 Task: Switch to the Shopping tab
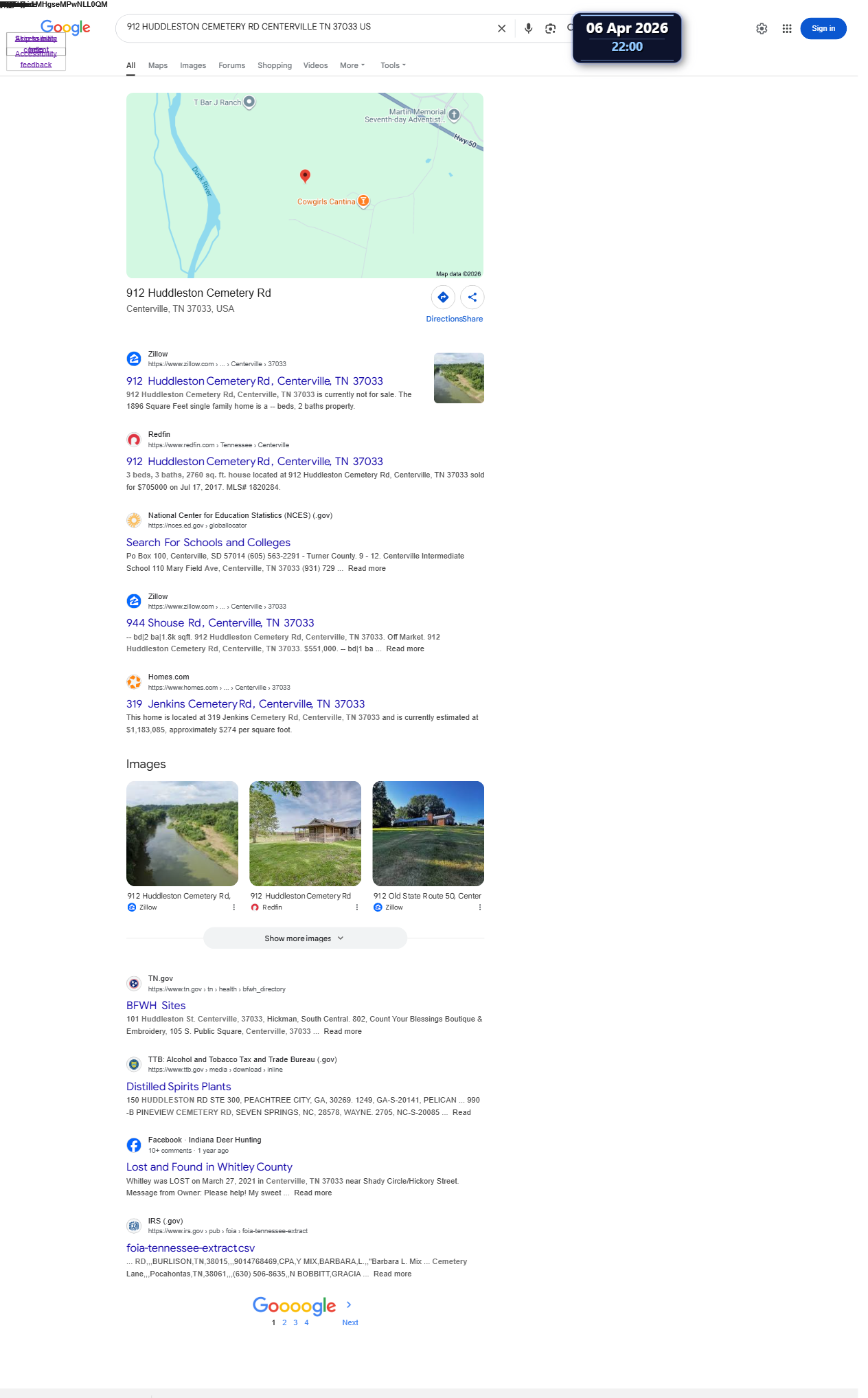275,65
